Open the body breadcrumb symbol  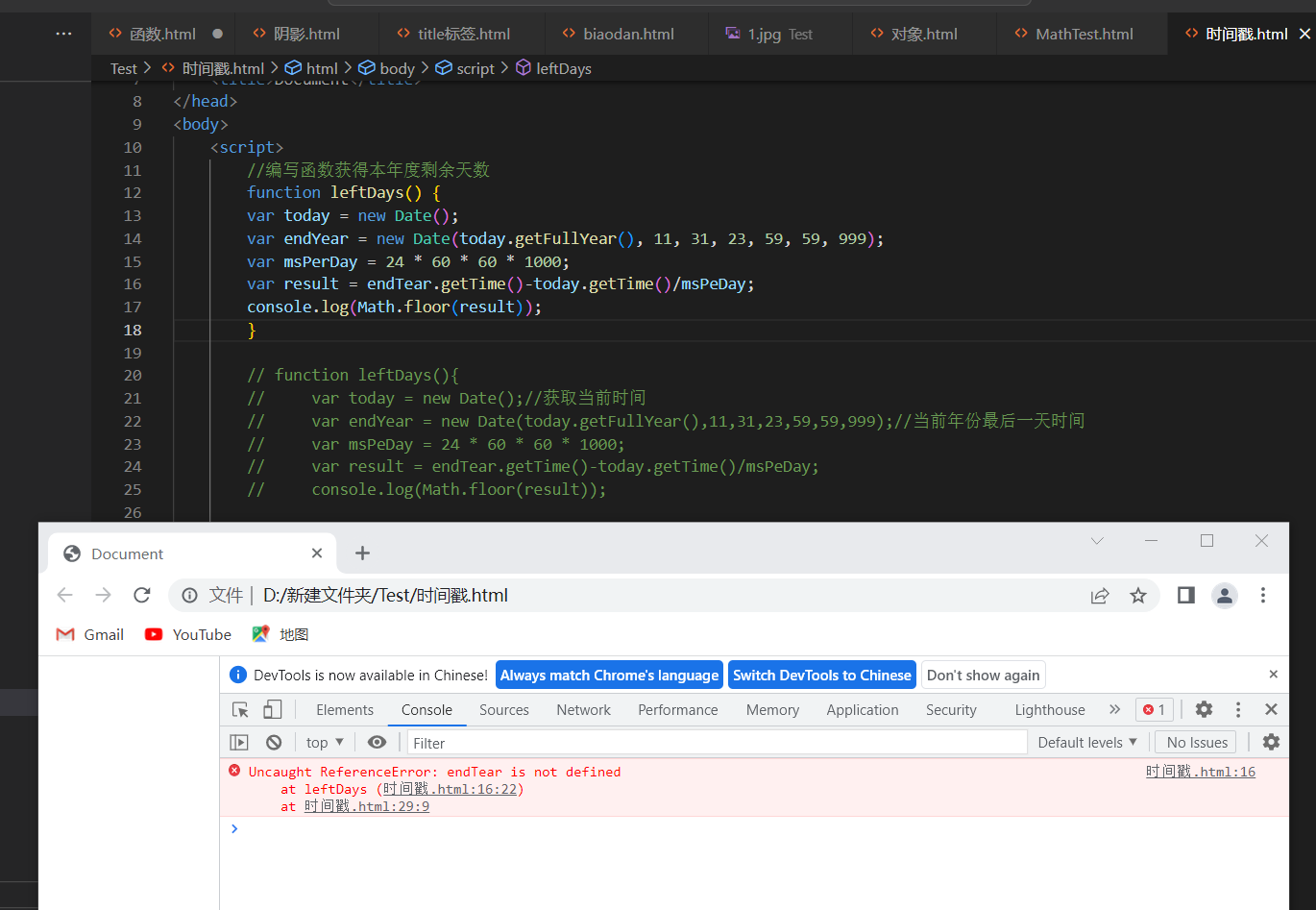(397, 68)
